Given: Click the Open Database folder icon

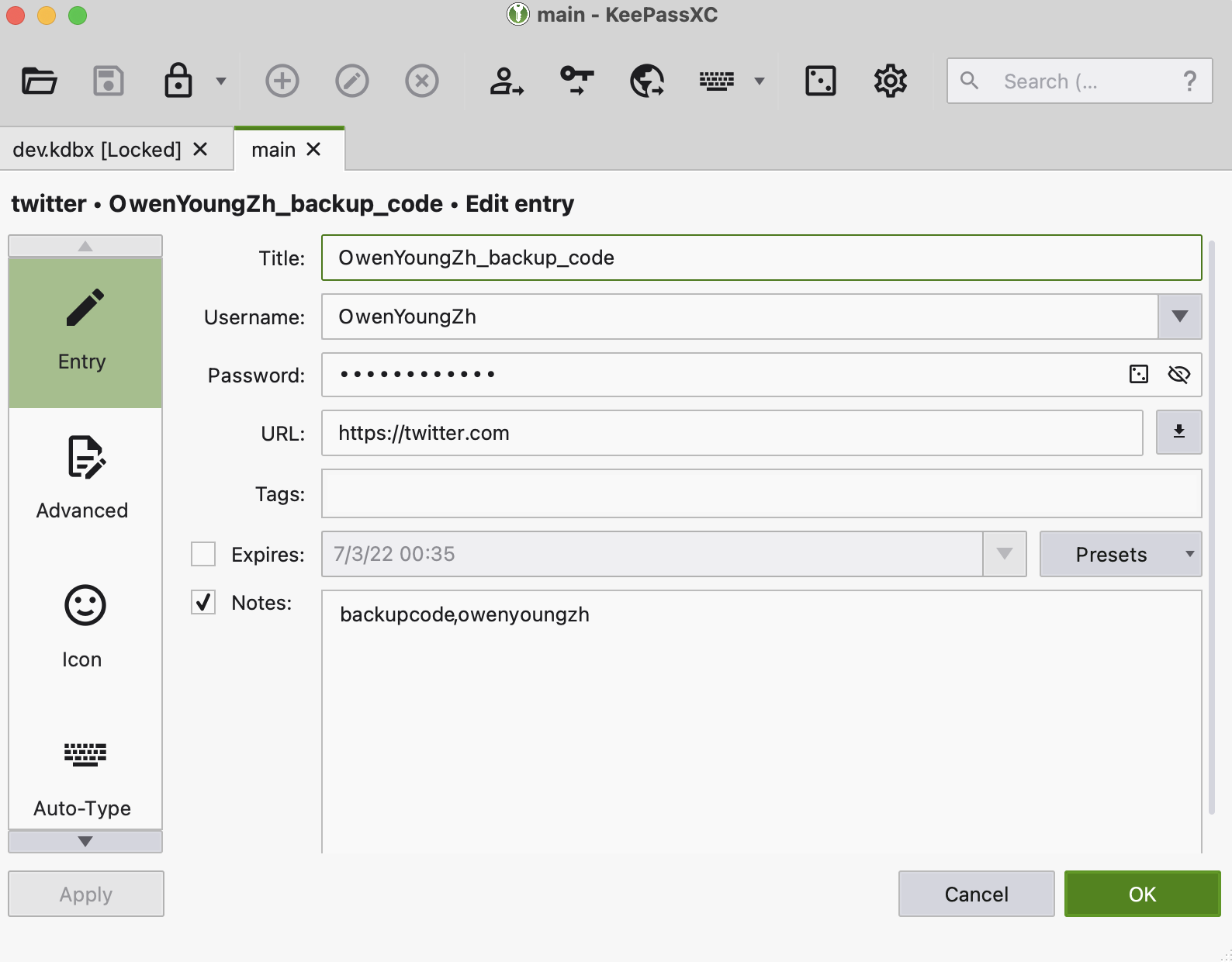Looking at the screenshot, I should 39,81.
